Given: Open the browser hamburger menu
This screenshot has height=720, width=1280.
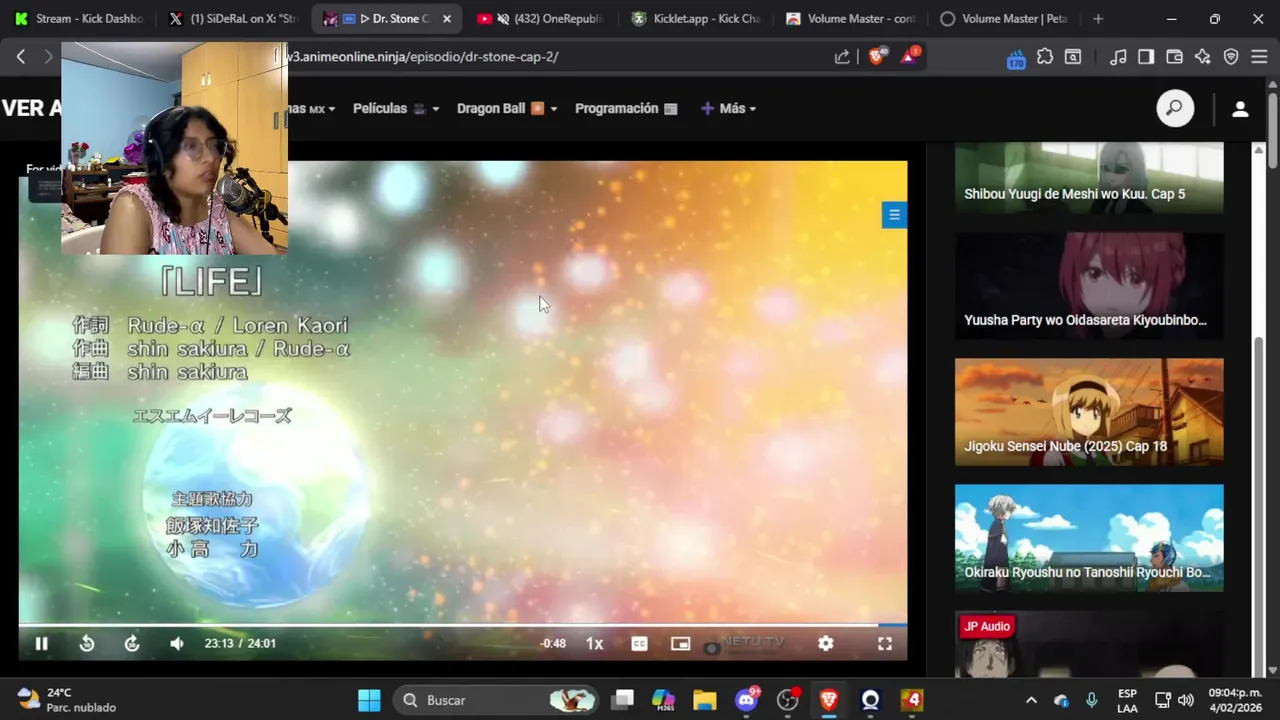Looking at the screenshot, I should coord(1259,57).
